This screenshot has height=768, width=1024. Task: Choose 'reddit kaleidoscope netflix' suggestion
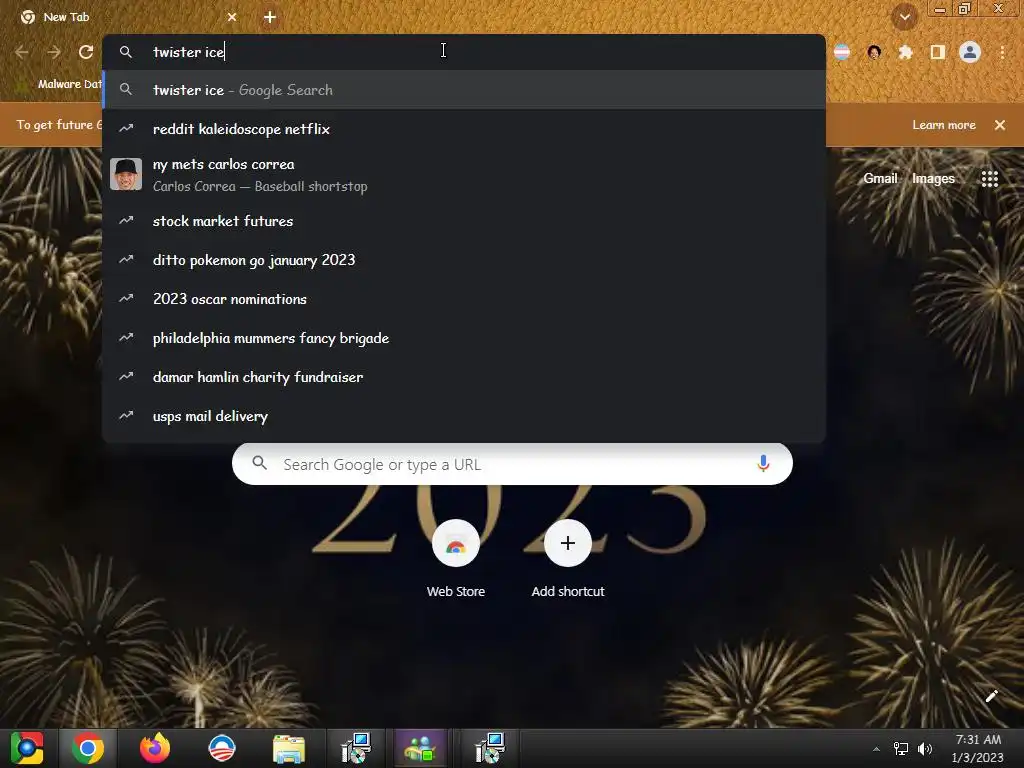coord(464,129)
